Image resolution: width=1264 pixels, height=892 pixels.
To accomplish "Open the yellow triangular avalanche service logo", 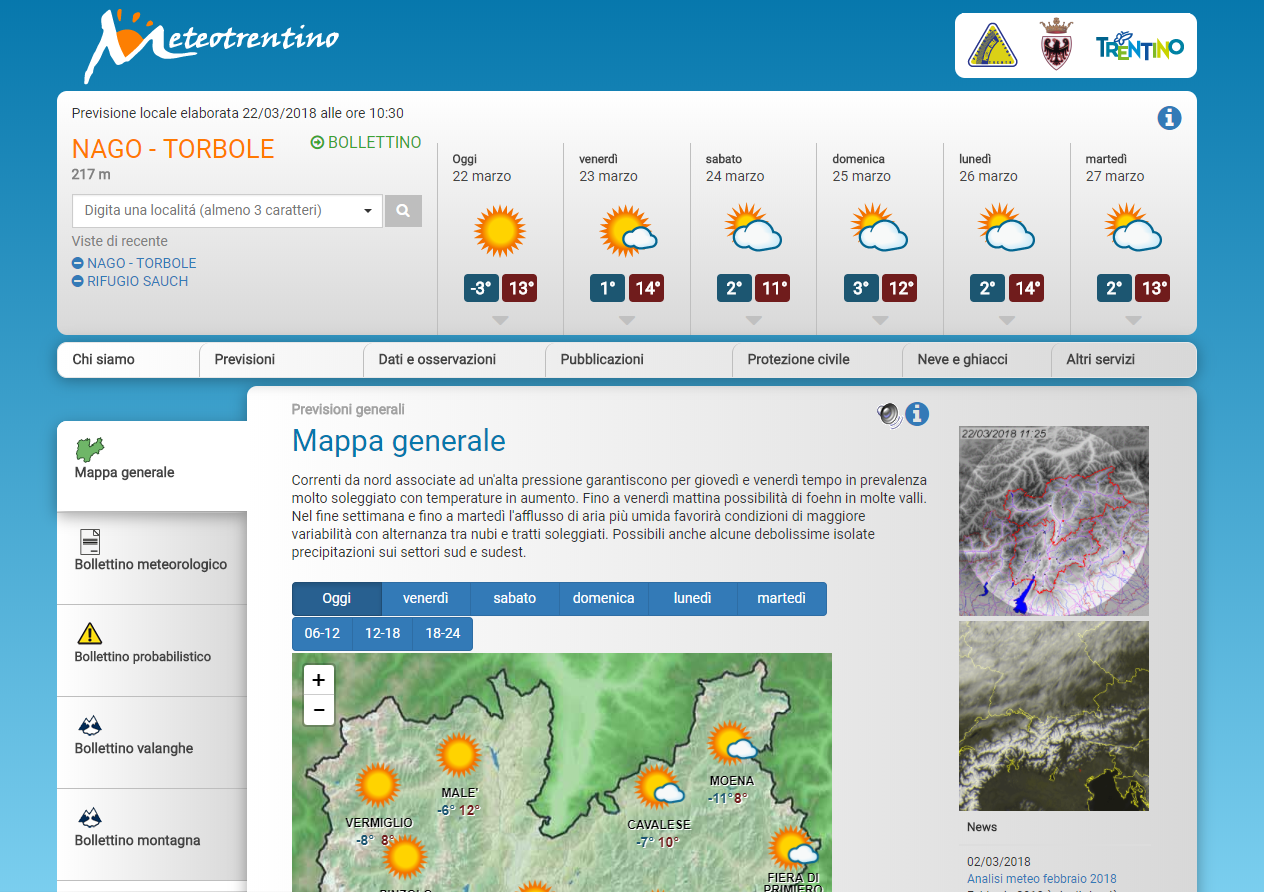I will click(992, 45).
